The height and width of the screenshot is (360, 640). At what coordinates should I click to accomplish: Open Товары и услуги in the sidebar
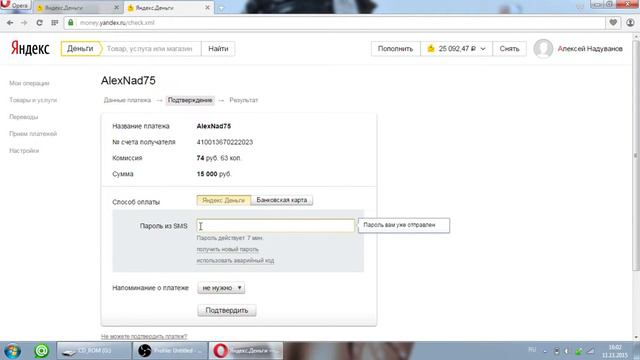click(33, 100)
